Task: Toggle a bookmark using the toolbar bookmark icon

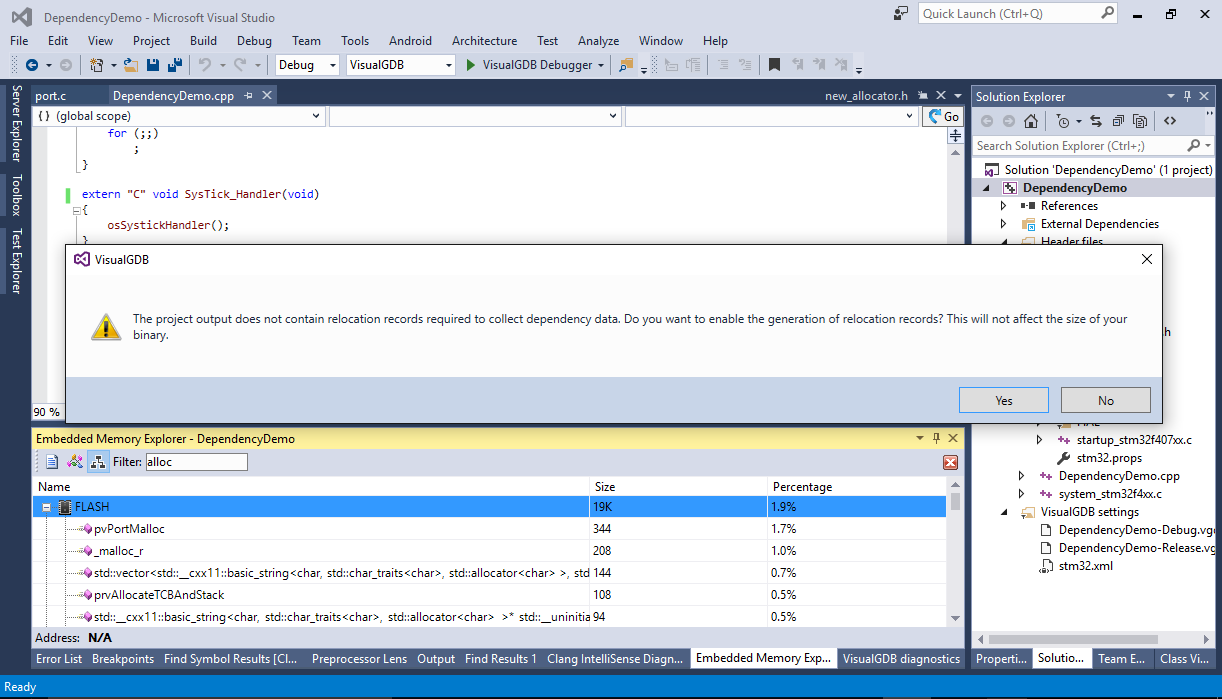Action: point(774,65)
